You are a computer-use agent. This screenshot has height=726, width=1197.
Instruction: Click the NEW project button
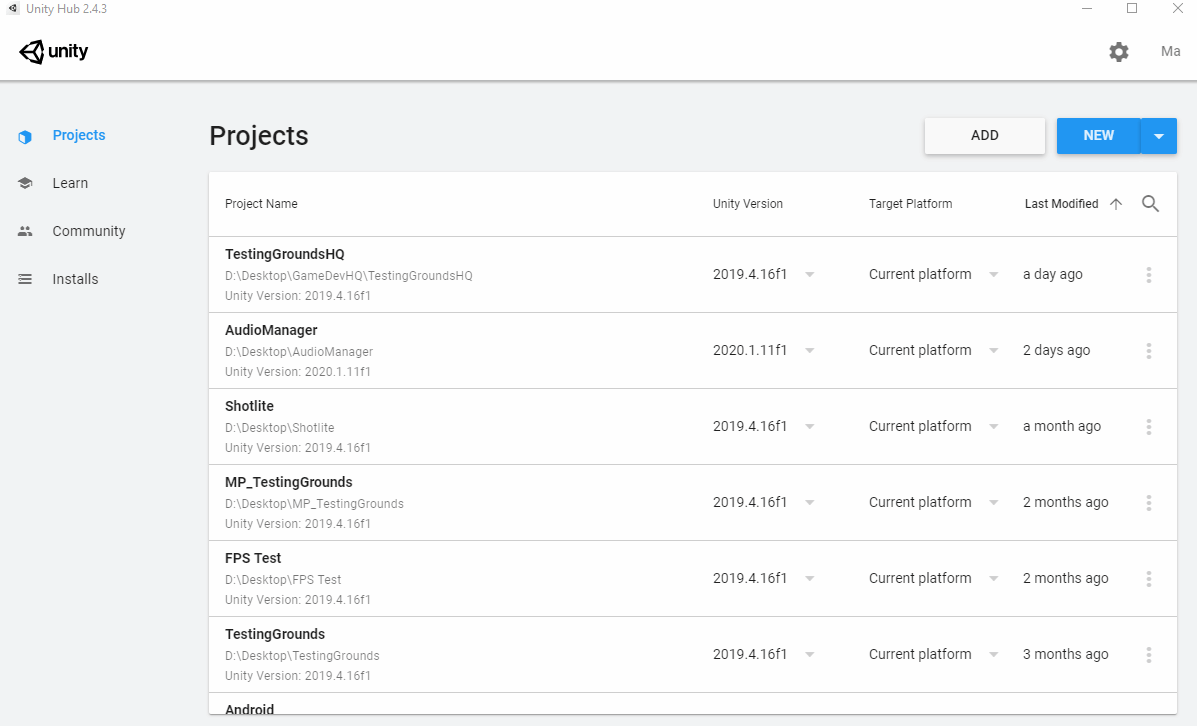1098,136
